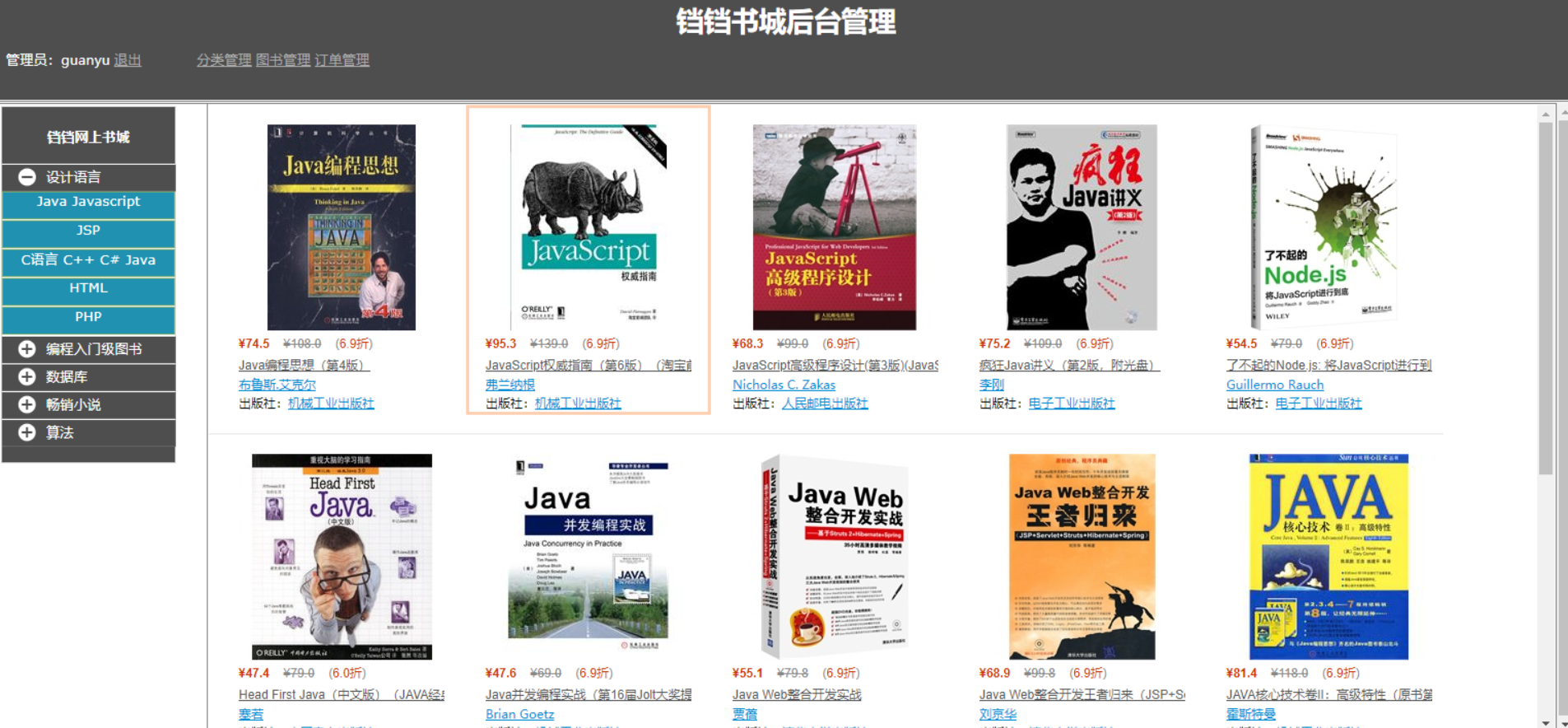Open 机械工业出版社 publisher under JavaScript权威指南
This screenshot has width=1568, height=728.
click(578, 404)
